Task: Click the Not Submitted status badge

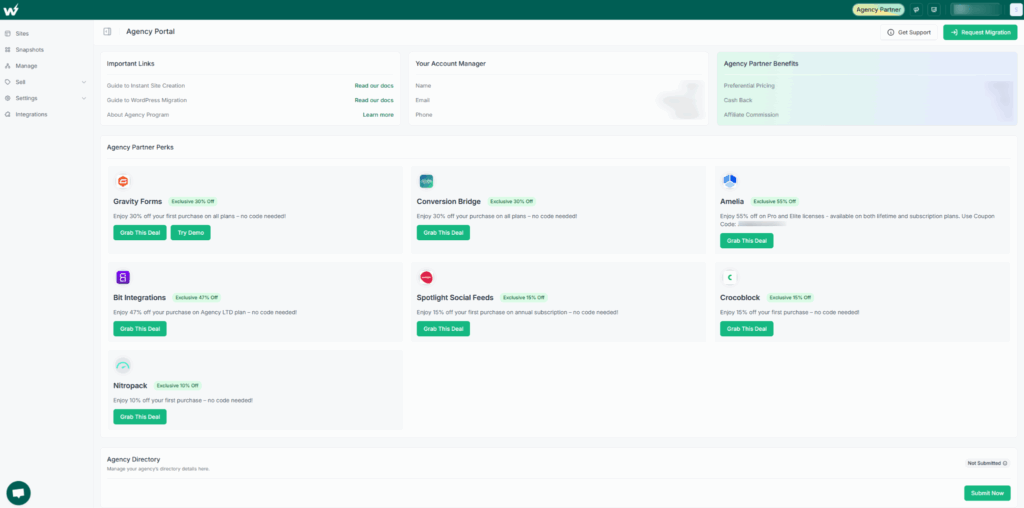Action: (x=987, y=463)
